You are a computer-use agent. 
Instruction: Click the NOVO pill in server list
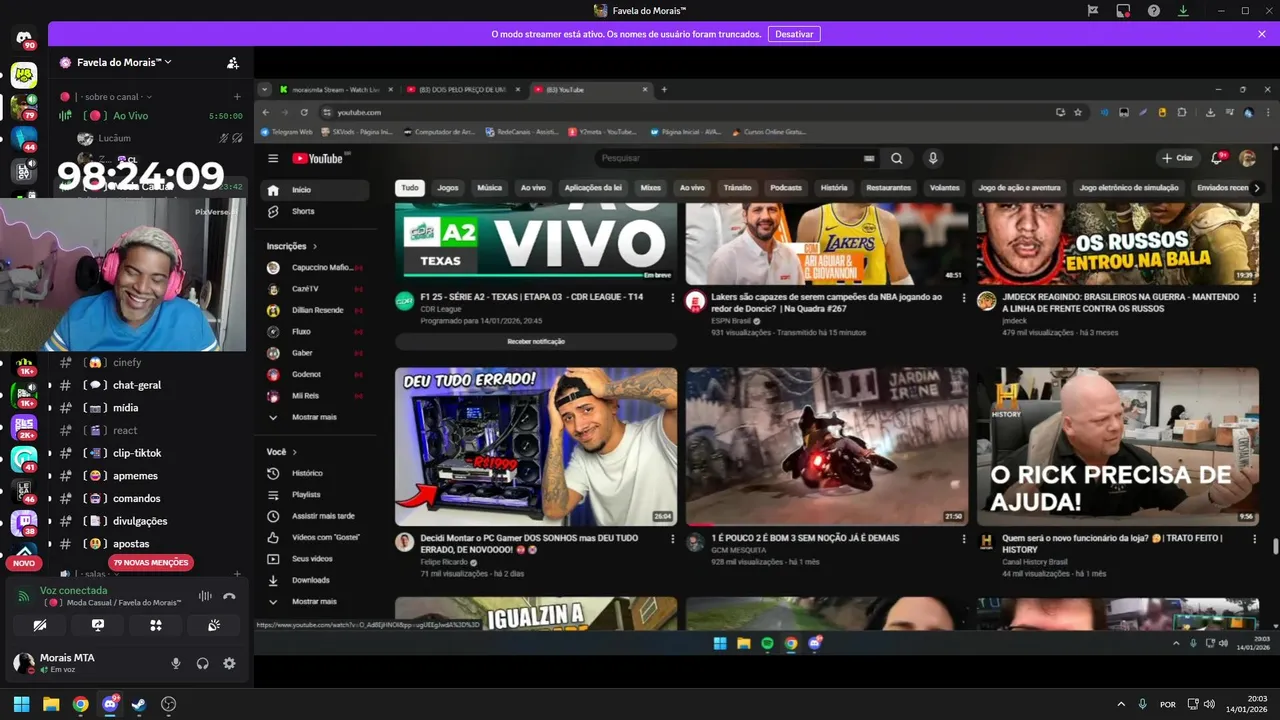(24, 563)
